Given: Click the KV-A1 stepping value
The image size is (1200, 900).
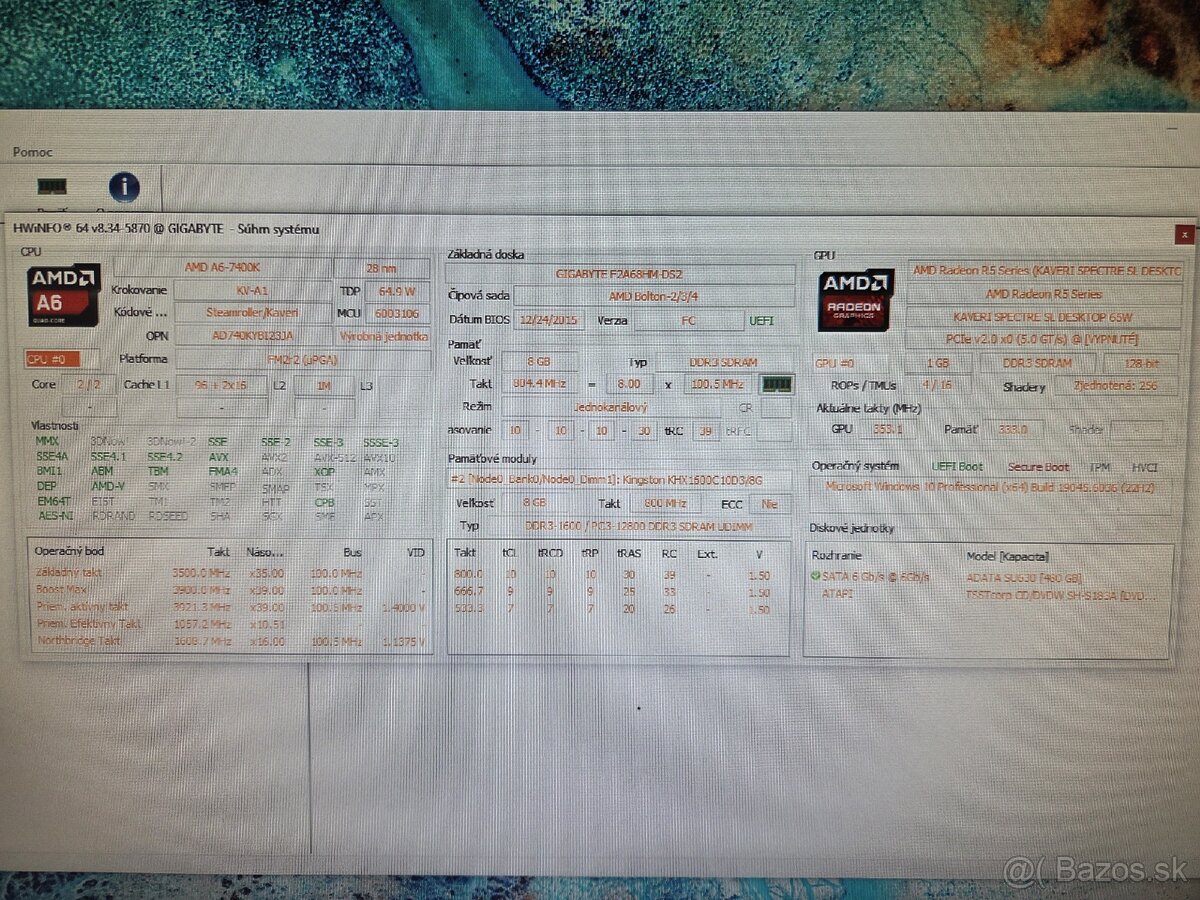Looking at the screenshot, I should click(252, 290).
